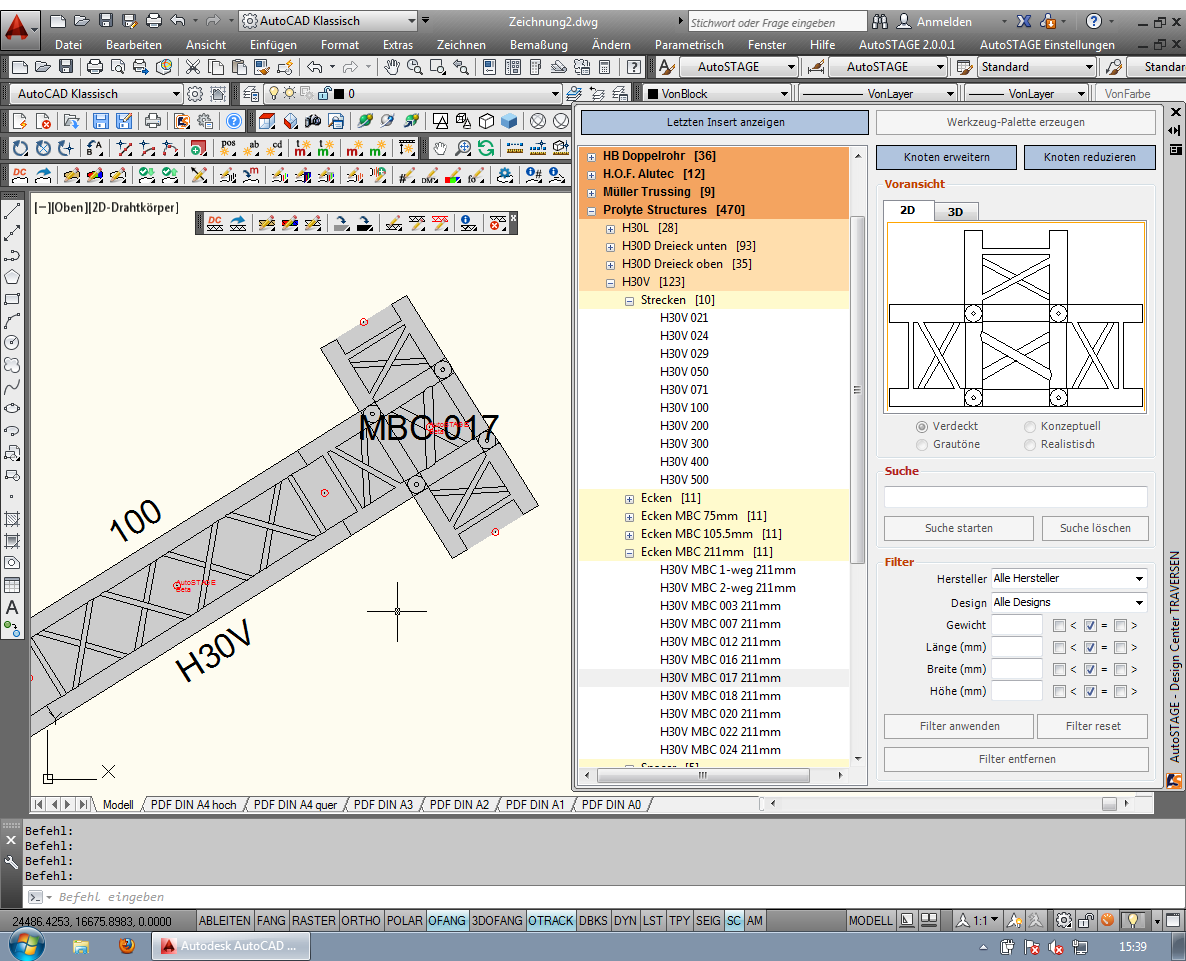
Task: Click the multiline Text tool
Action: point(13,607)
